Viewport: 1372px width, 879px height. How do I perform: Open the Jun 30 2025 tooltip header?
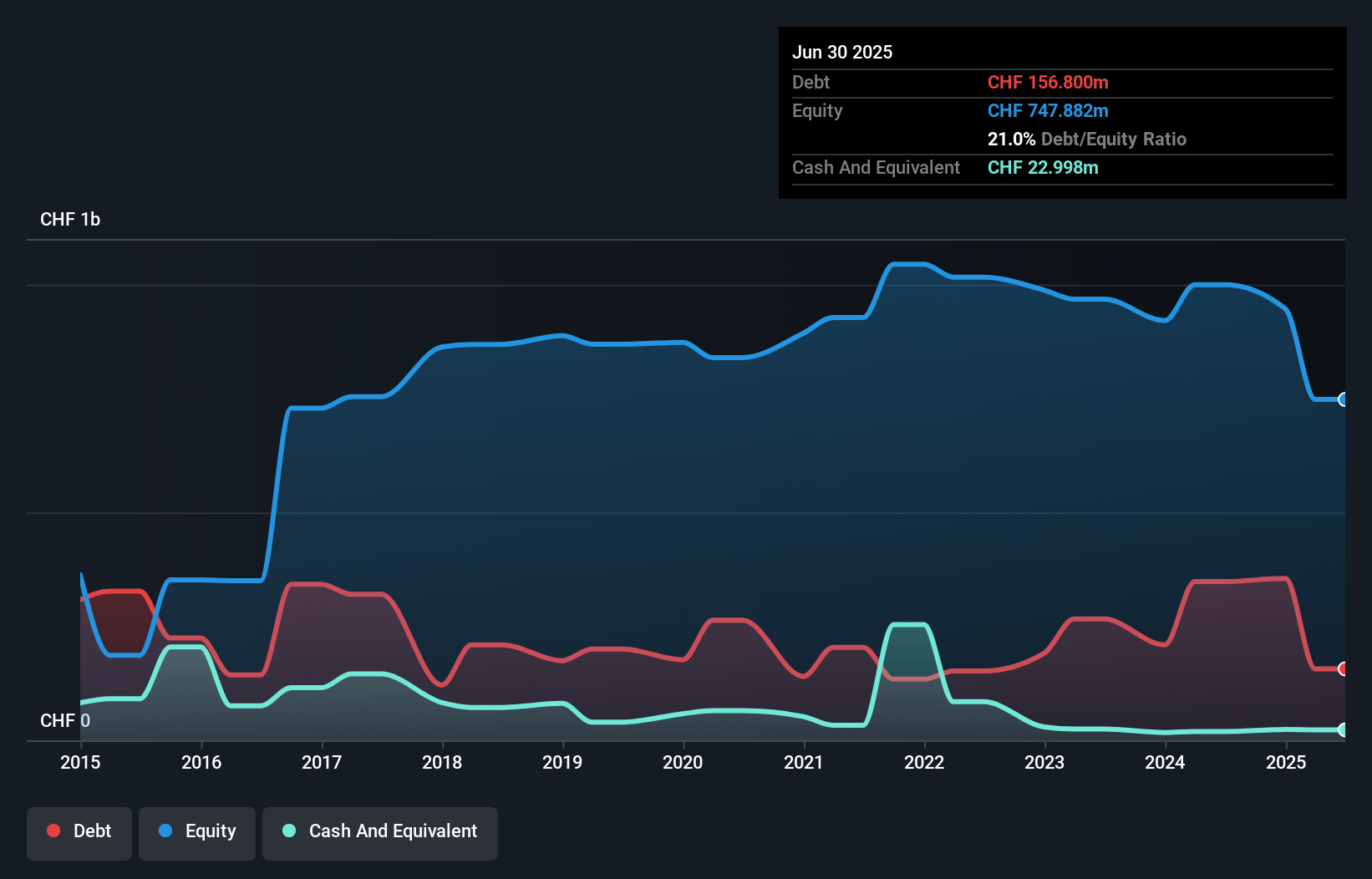pos(842,52)
